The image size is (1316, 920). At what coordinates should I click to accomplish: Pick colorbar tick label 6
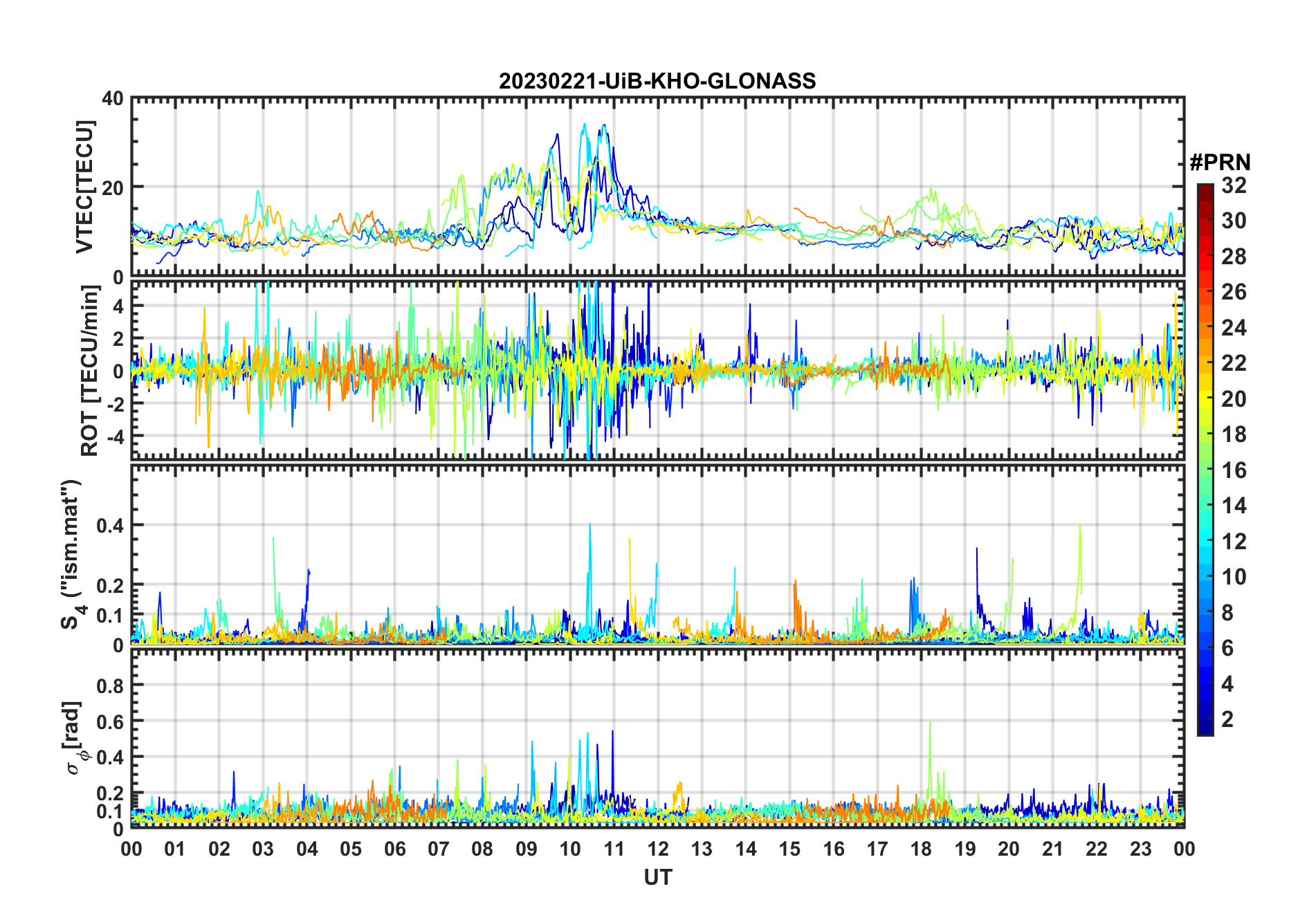(x=1227, y=648)
